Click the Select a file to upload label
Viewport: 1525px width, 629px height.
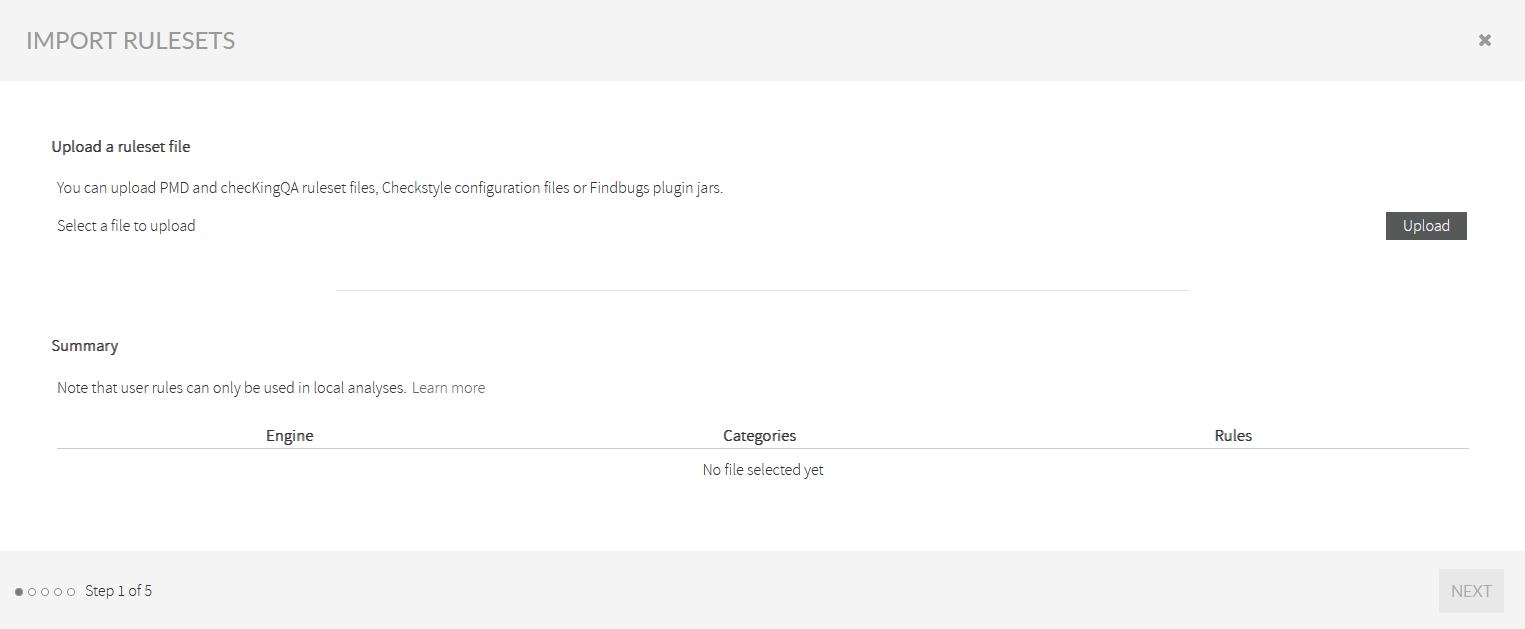126,225
